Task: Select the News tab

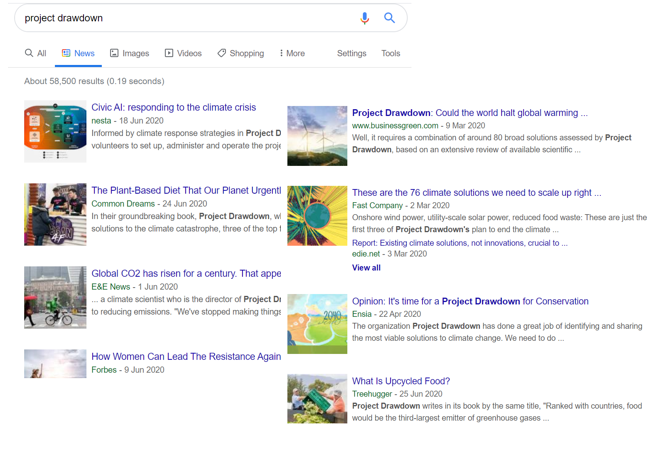Action: coord(78,53)
